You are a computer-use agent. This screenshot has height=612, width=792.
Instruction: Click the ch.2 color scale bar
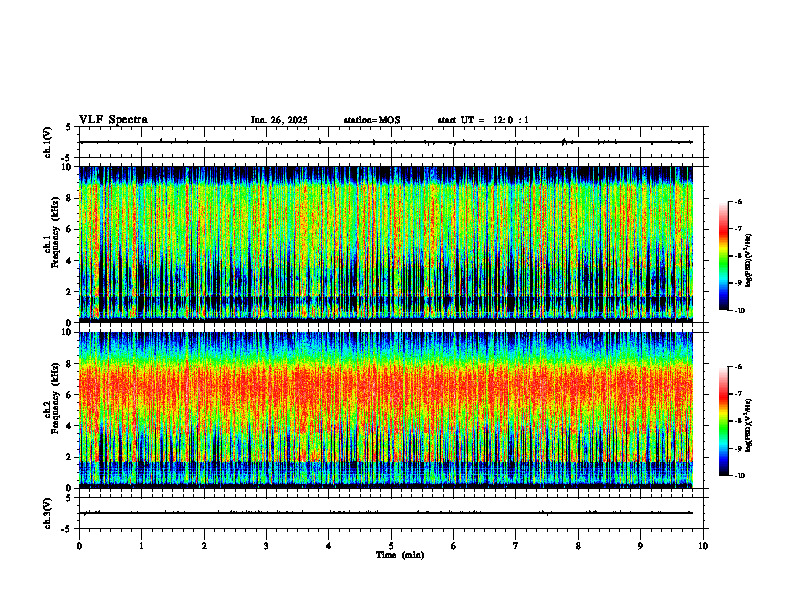[723, 421]
